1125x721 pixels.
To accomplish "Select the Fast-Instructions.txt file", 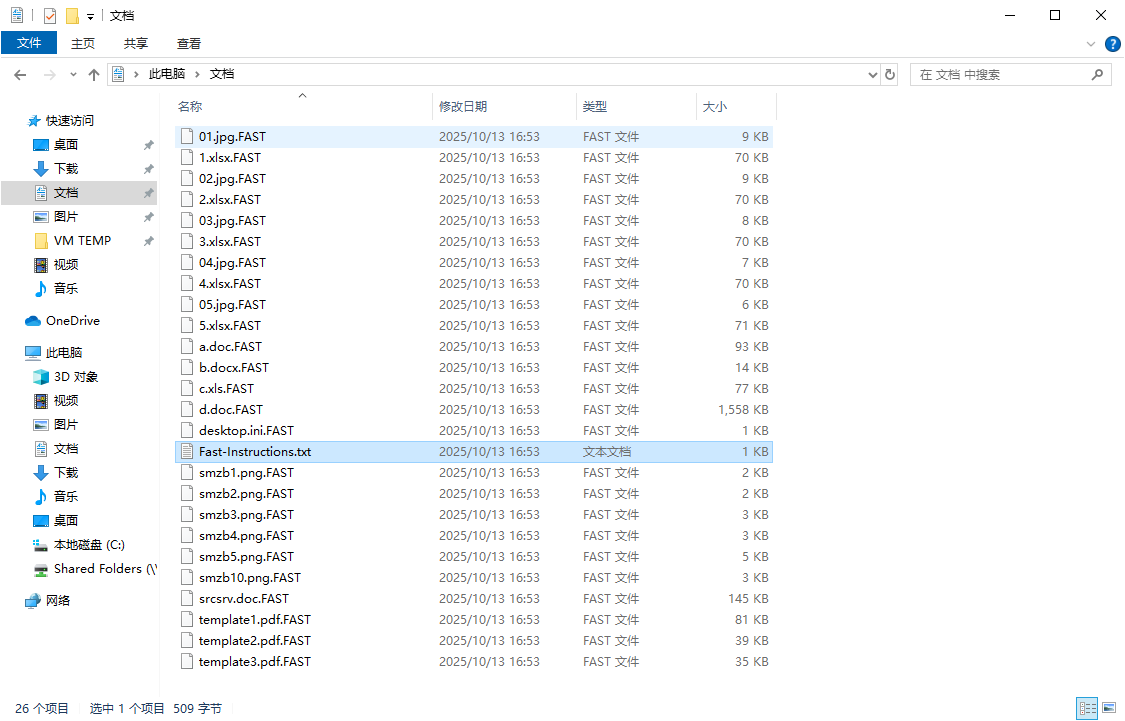I will click(x=254, y=452).
